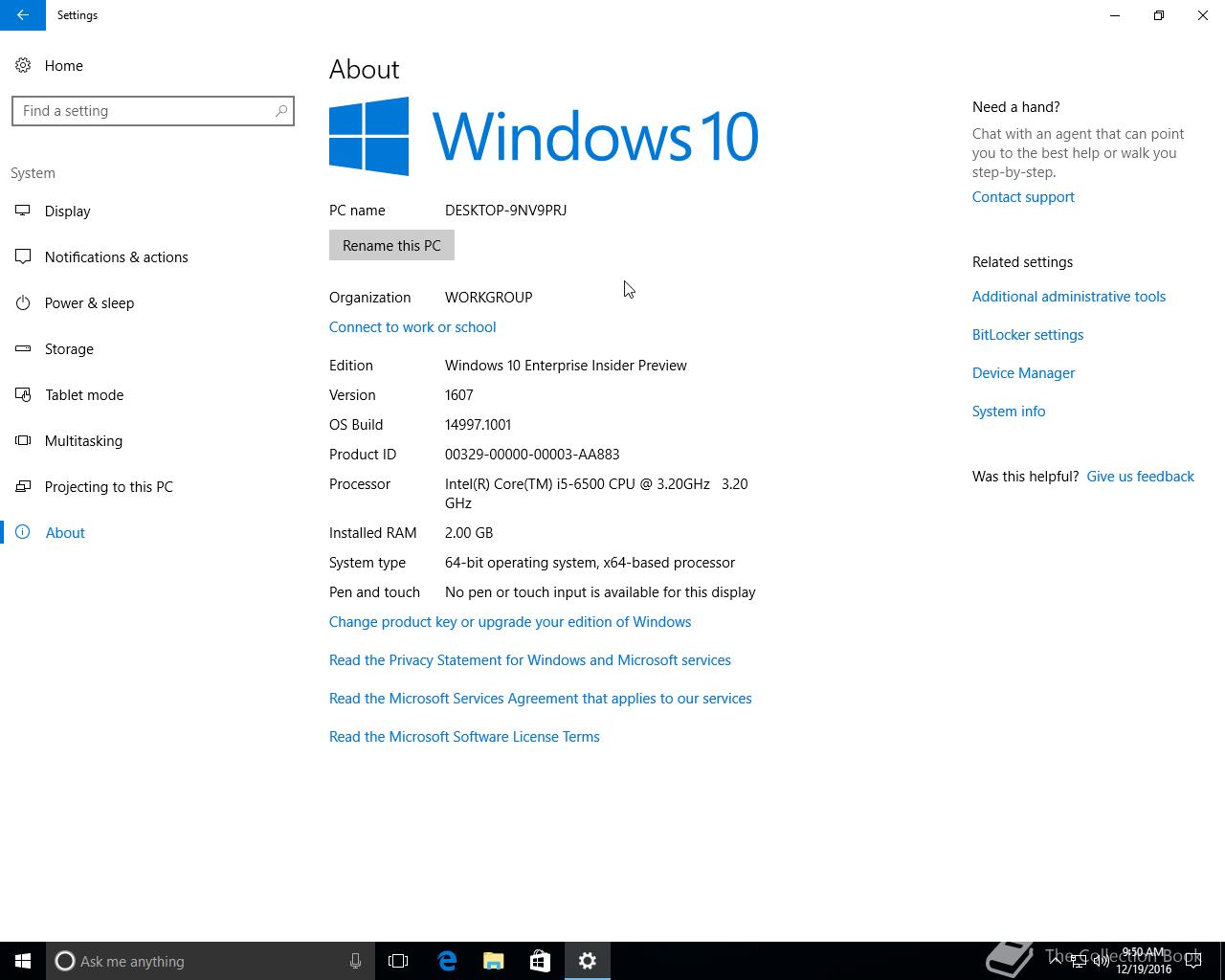
Task: Click the Display monitor icon
Action: pos(23,211)
